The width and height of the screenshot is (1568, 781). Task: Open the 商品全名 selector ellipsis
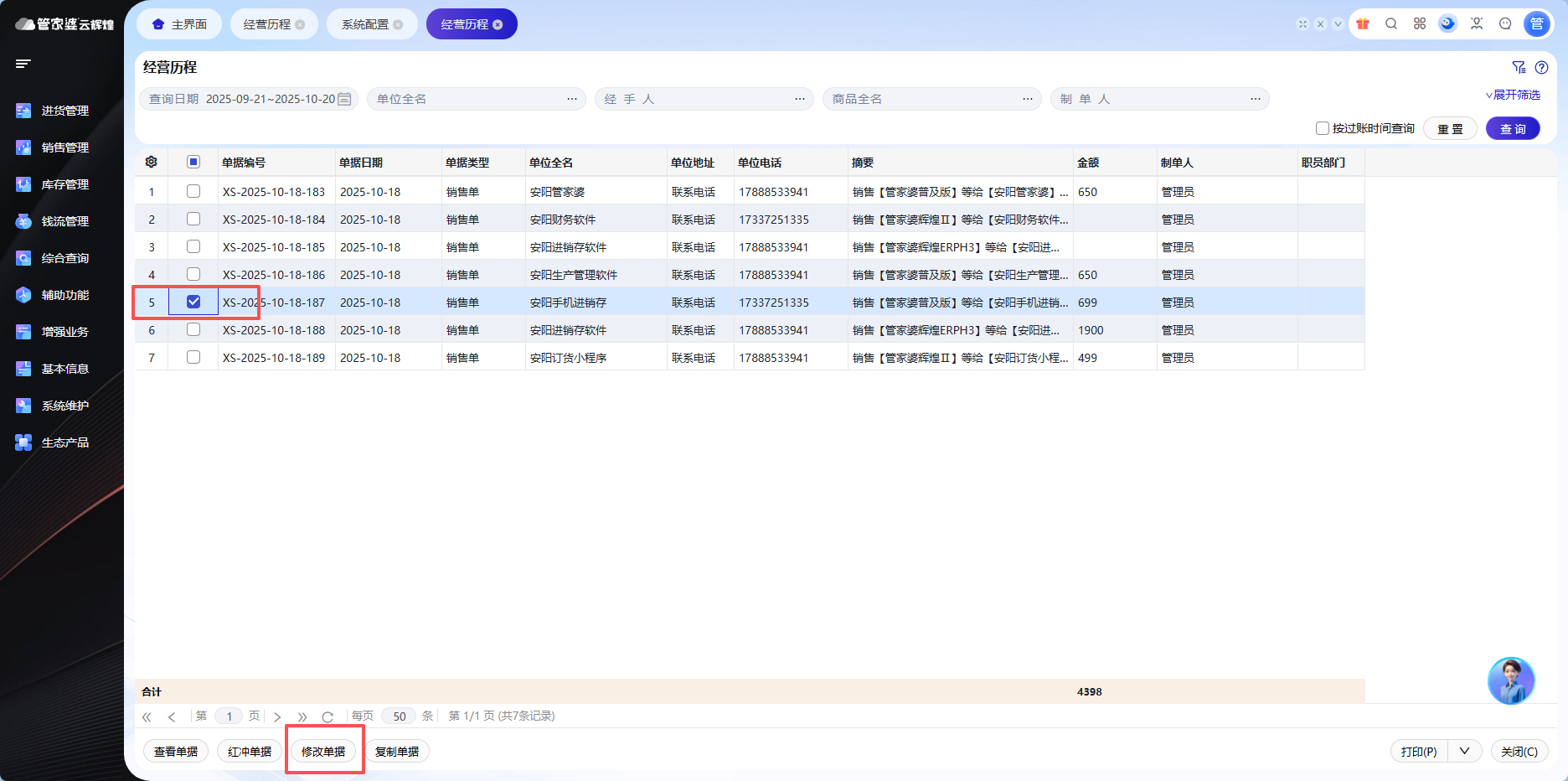click(x=1028, y=99)
